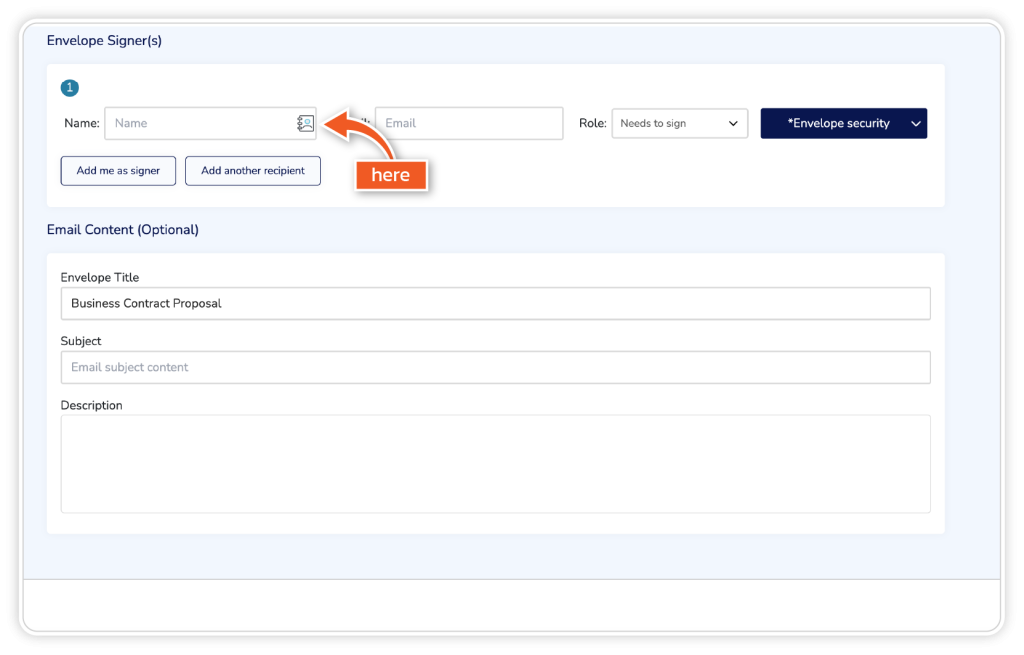Click the orange "here" callout label
This screenshot has width=1024, height=655.
coord(390,175)
